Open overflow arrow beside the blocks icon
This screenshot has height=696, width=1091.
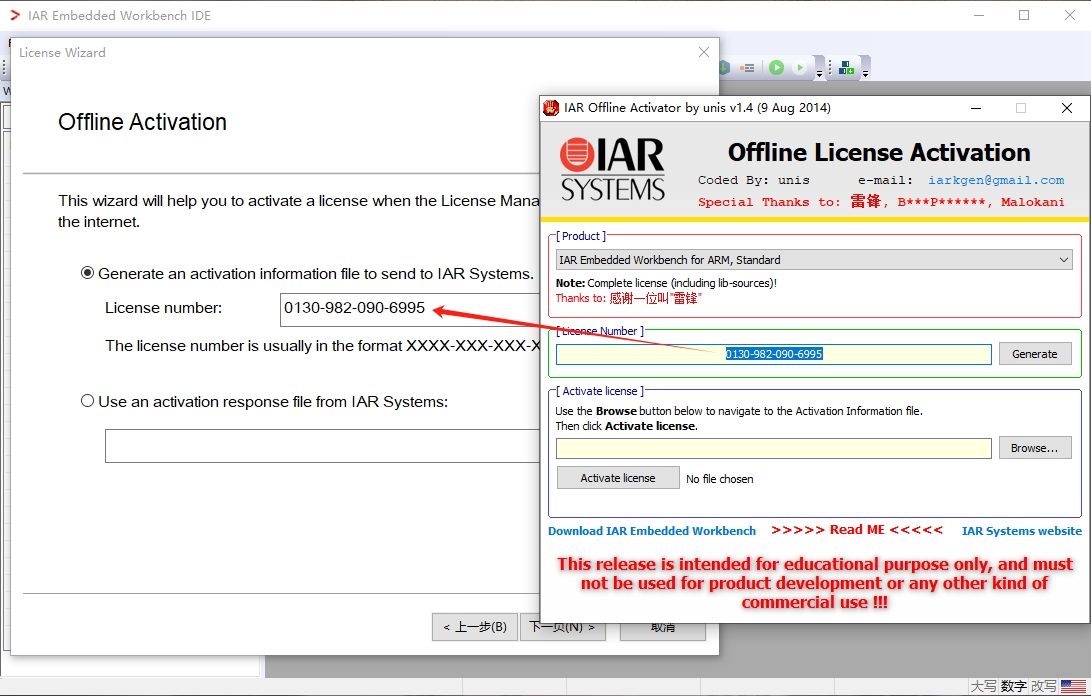coord(865,73)
